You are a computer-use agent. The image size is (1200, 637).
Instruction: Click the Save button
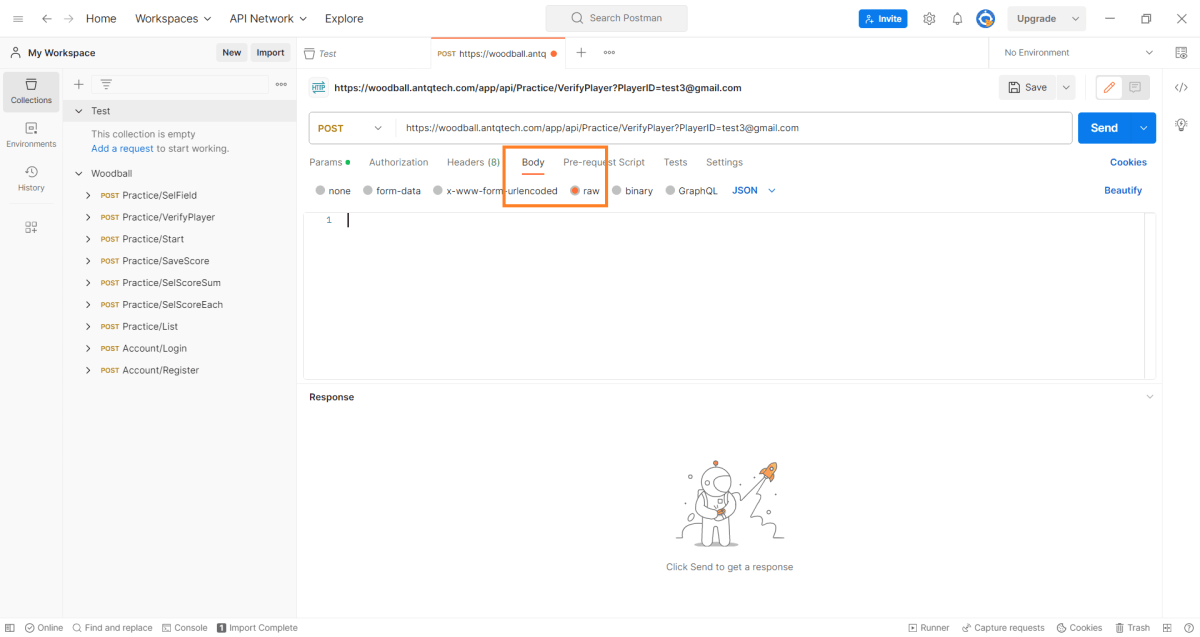click(x=1028, y=88)
